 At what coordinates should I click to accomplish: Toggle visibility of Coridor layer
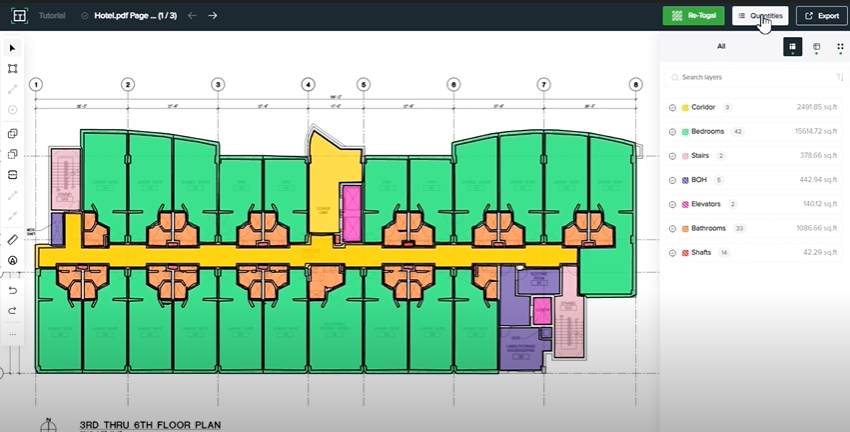coord(672,108)
